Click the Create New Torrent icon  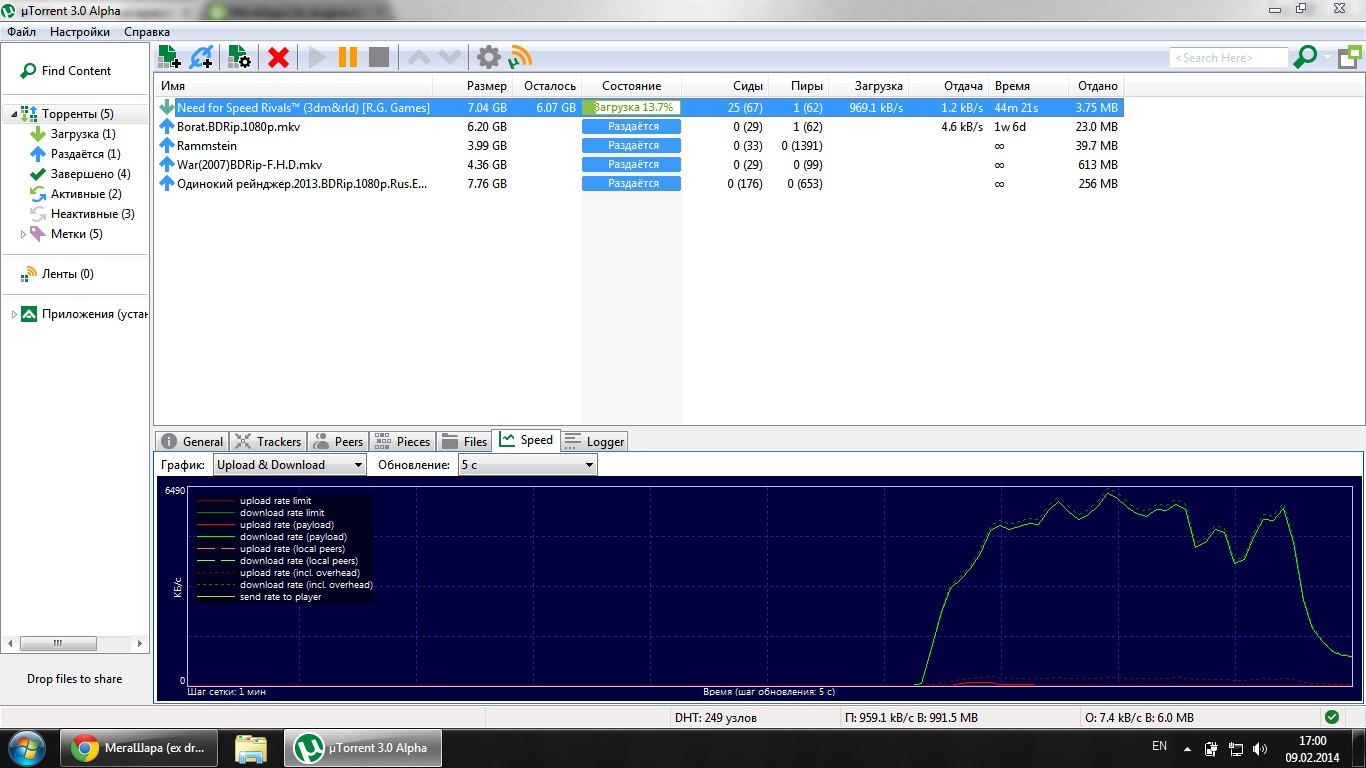[239, 57]
